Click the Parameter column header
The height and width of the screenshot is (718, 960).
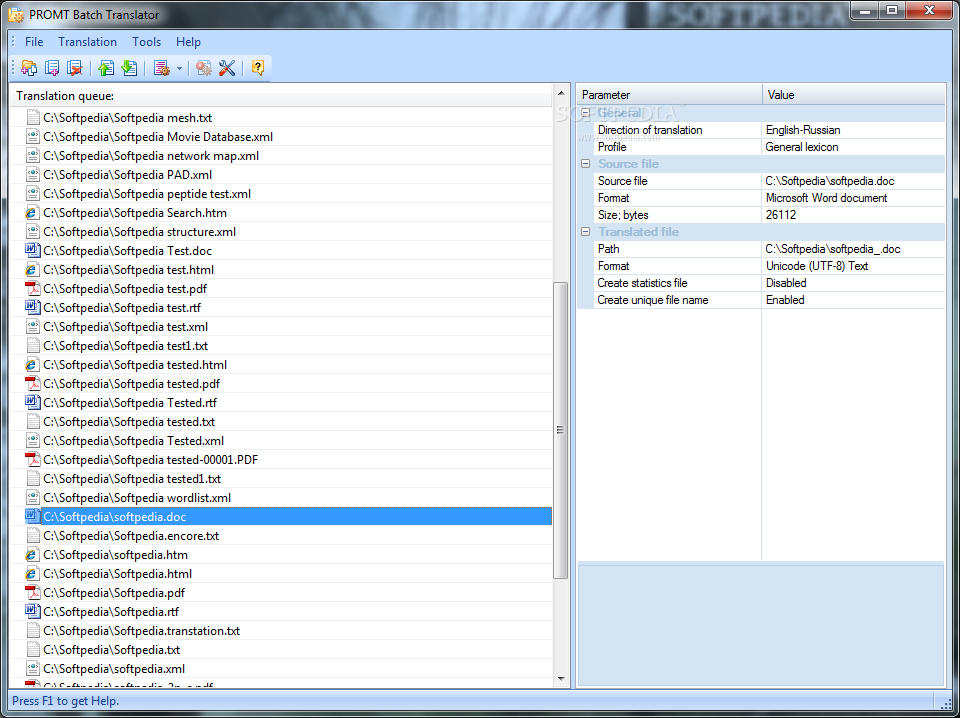pos(670,95)
